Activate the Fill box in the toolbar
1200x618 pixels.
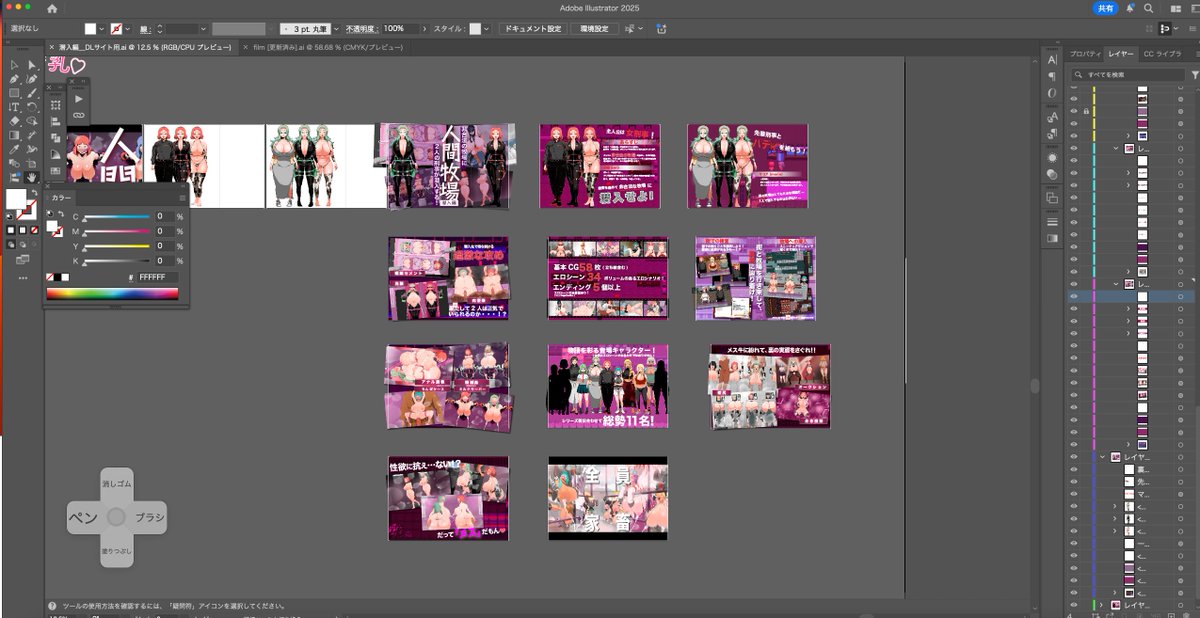16,199
